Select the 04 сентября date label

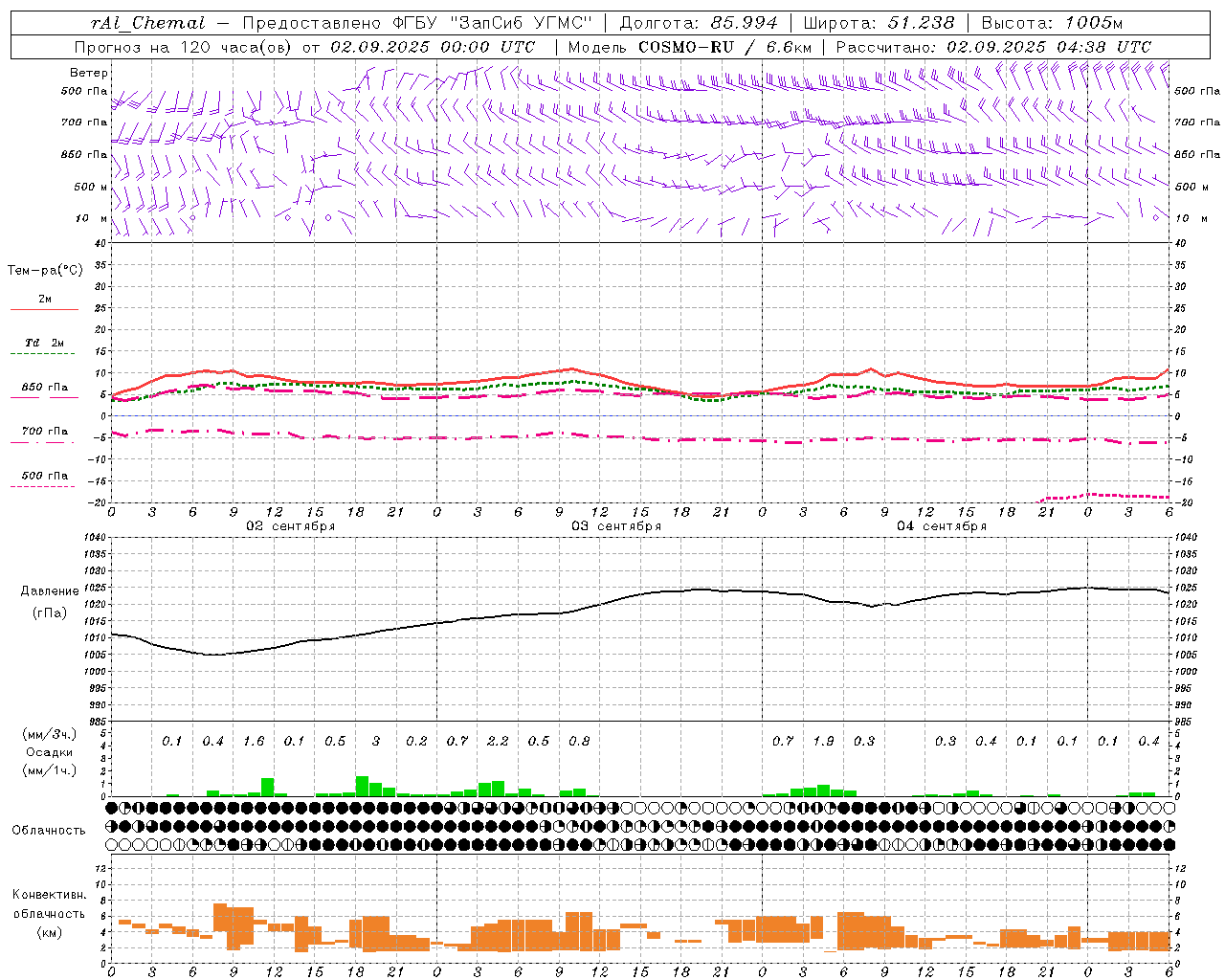tap(942, 526)
